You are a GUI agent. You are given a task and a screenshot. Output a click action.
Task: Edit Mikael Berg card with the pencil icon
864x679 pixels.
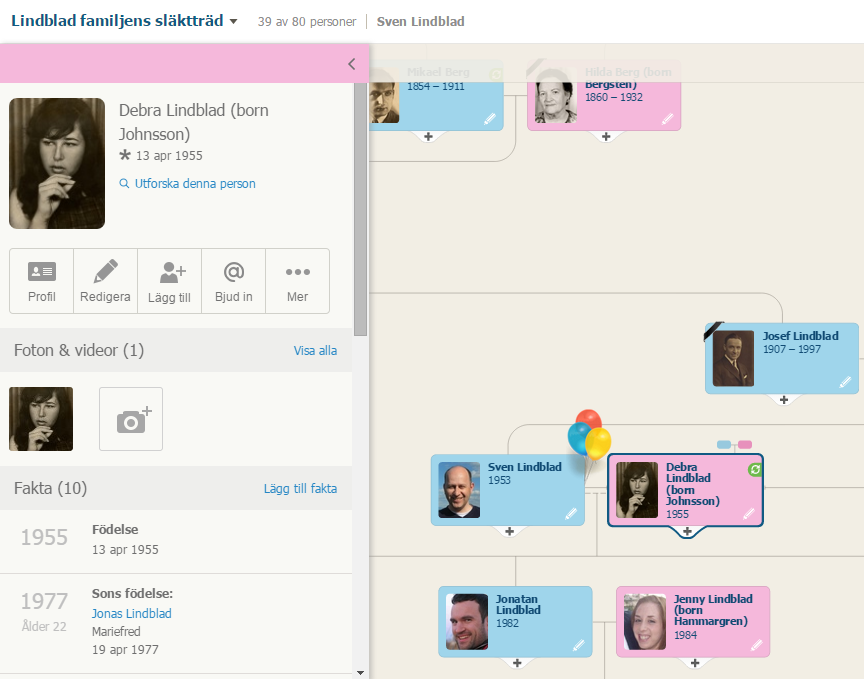(x=490, y=118)
